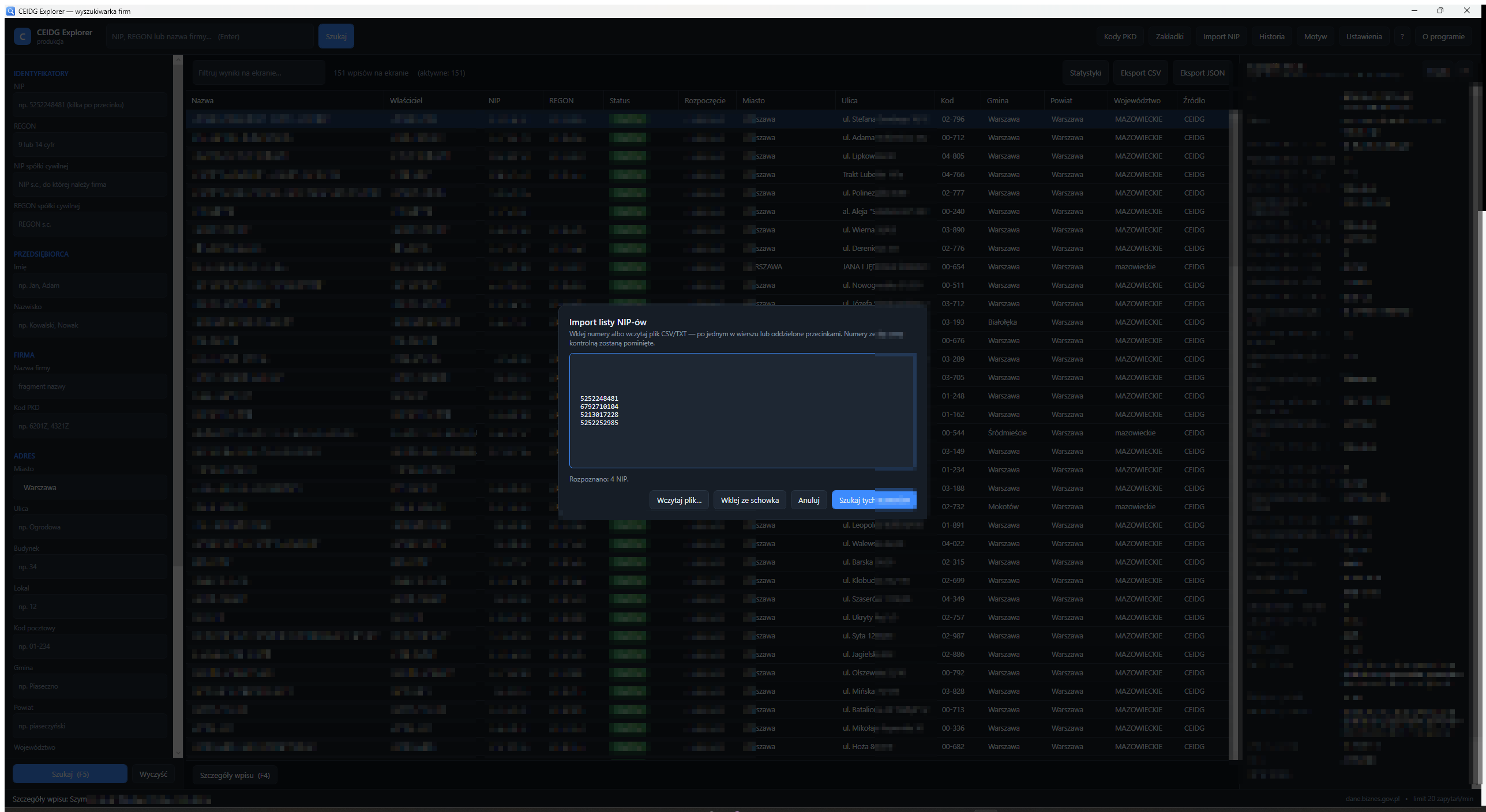Screen dimensions: 1486x812
Task: Open Ustawienia settings
Action: pyautogui.click(x=1364, y=36)
